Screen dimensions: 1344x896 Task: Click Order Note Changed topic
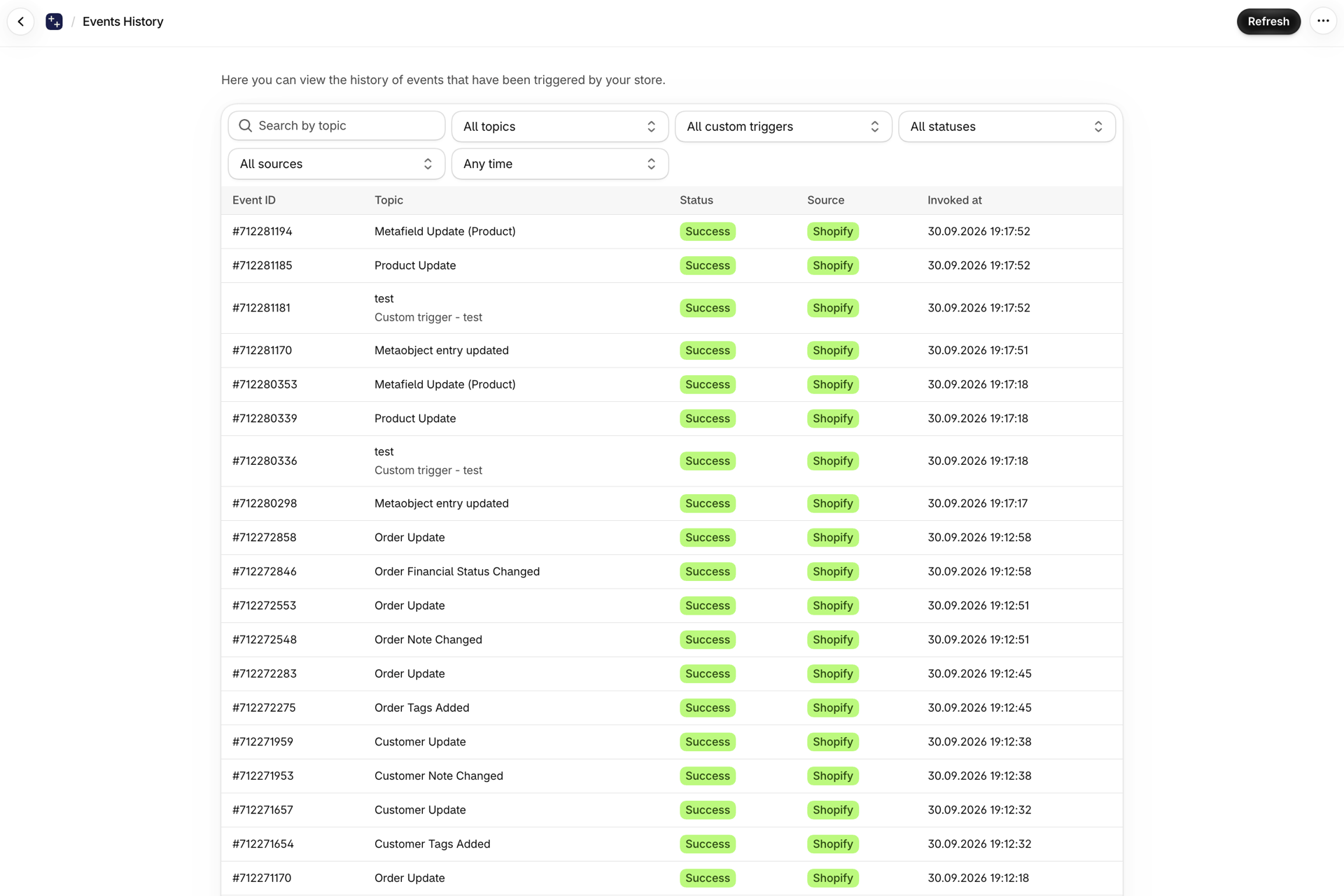428,640
